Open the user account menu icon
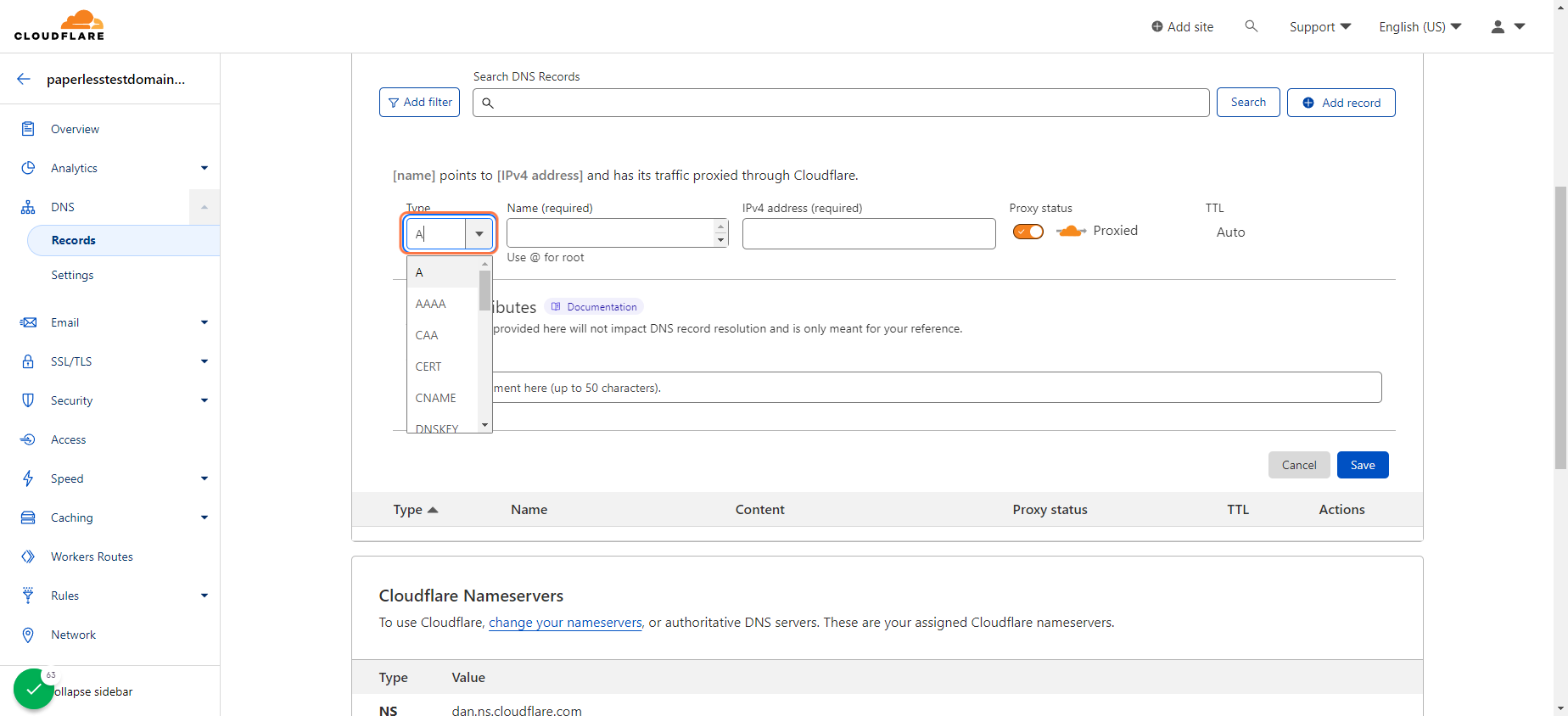1568x716 pixels. pyautogui.click(x=1508, y=27)
